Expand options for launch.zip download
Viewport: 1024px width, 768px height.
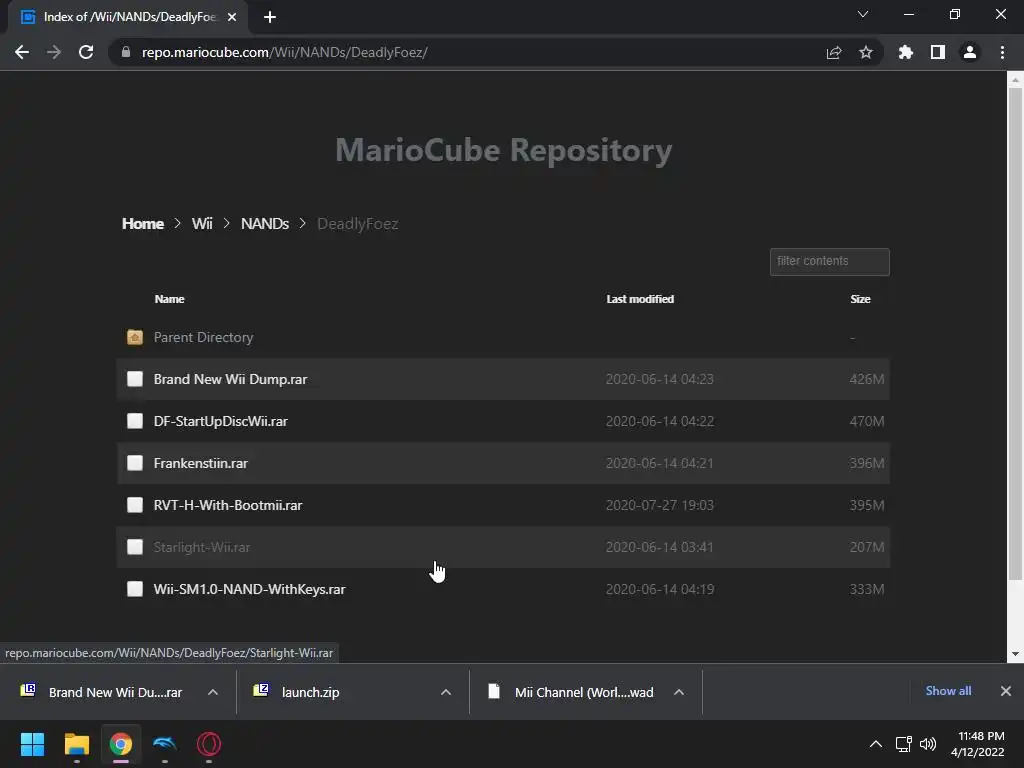446,692
